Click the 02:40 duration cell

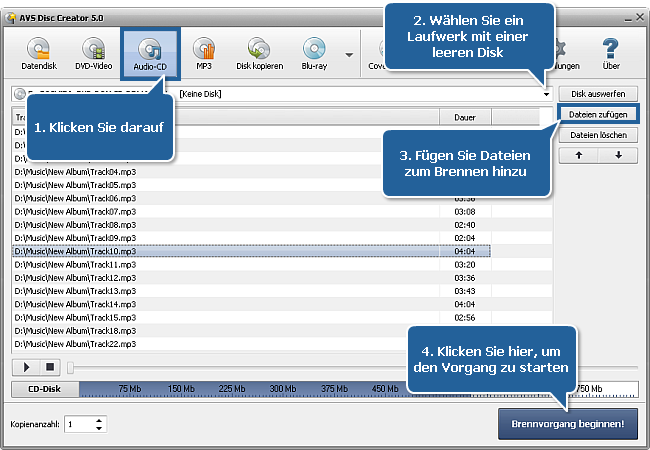point(465,225)
